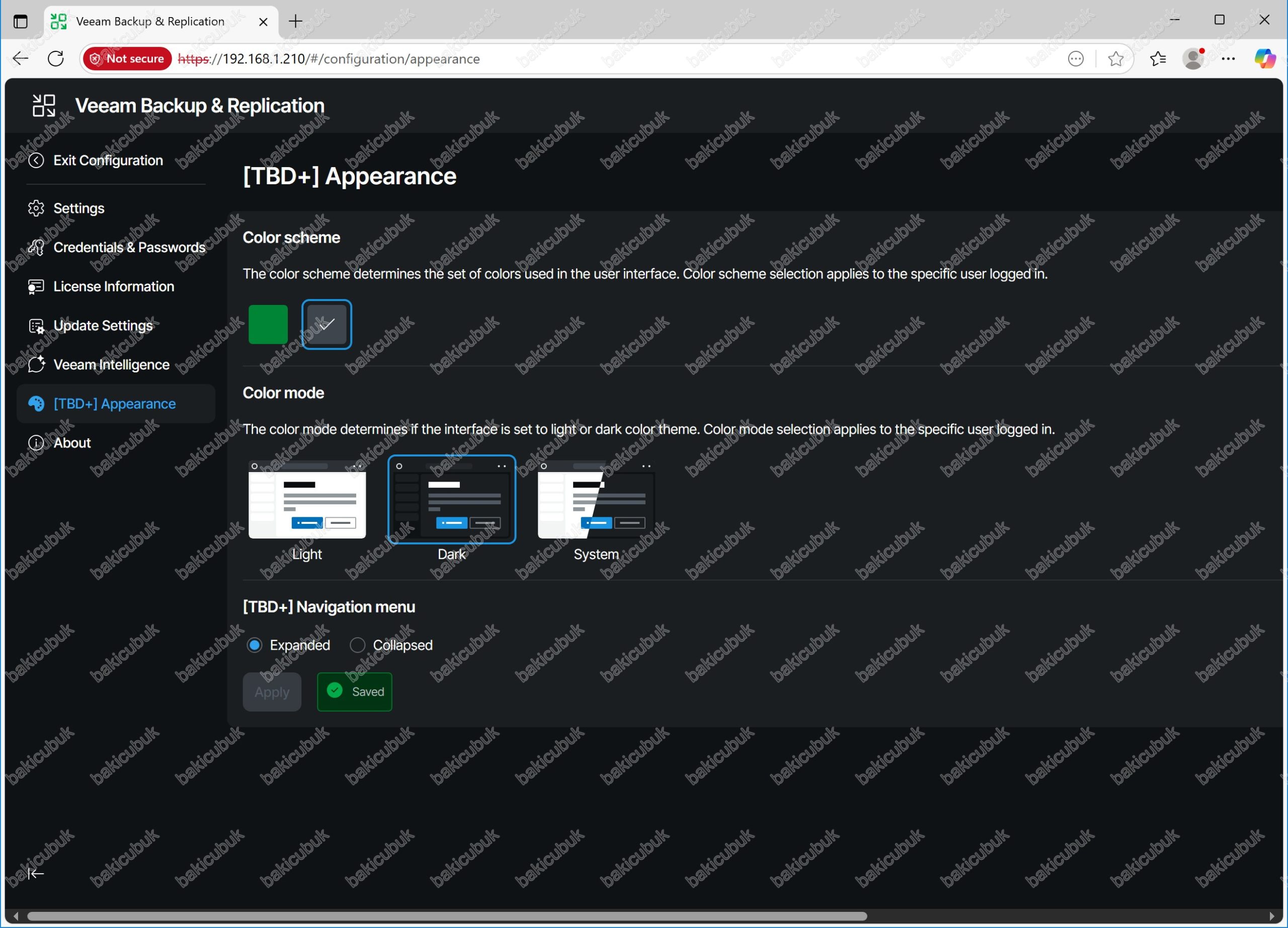
Task: Open a new browser tab
Action: 295,22
